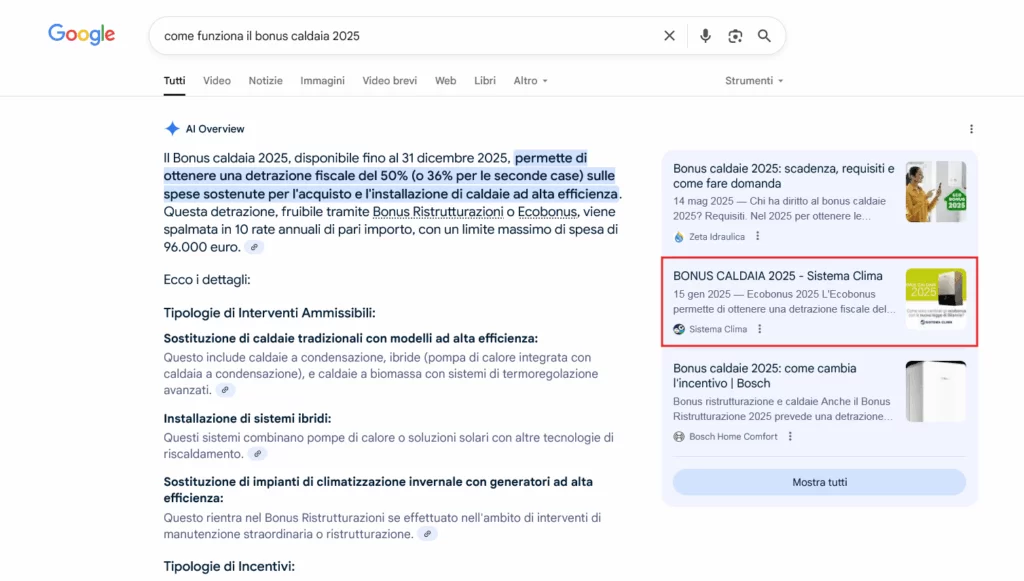Click the Bosch result thumbnail image
The image size is (1024, 581).
pyautogui.click(x=937, y=390)
